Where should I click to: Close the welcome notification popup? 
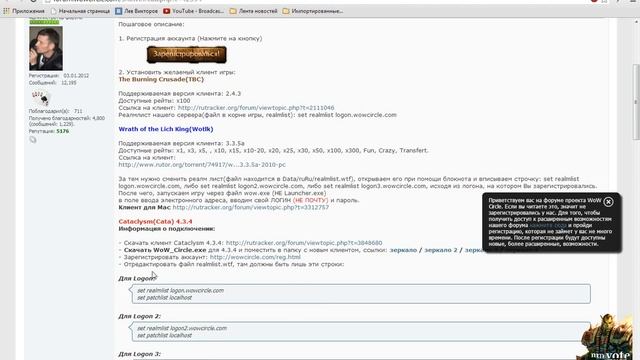[608, 202]
